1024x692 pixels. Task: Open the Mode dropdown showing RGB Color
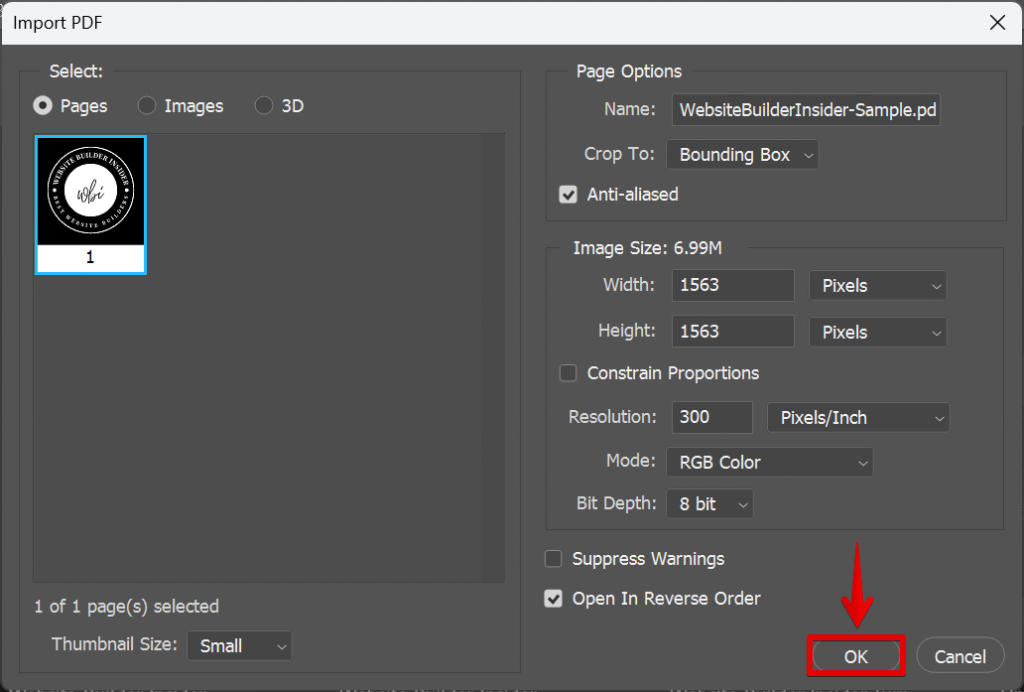[x=769, y=462]
